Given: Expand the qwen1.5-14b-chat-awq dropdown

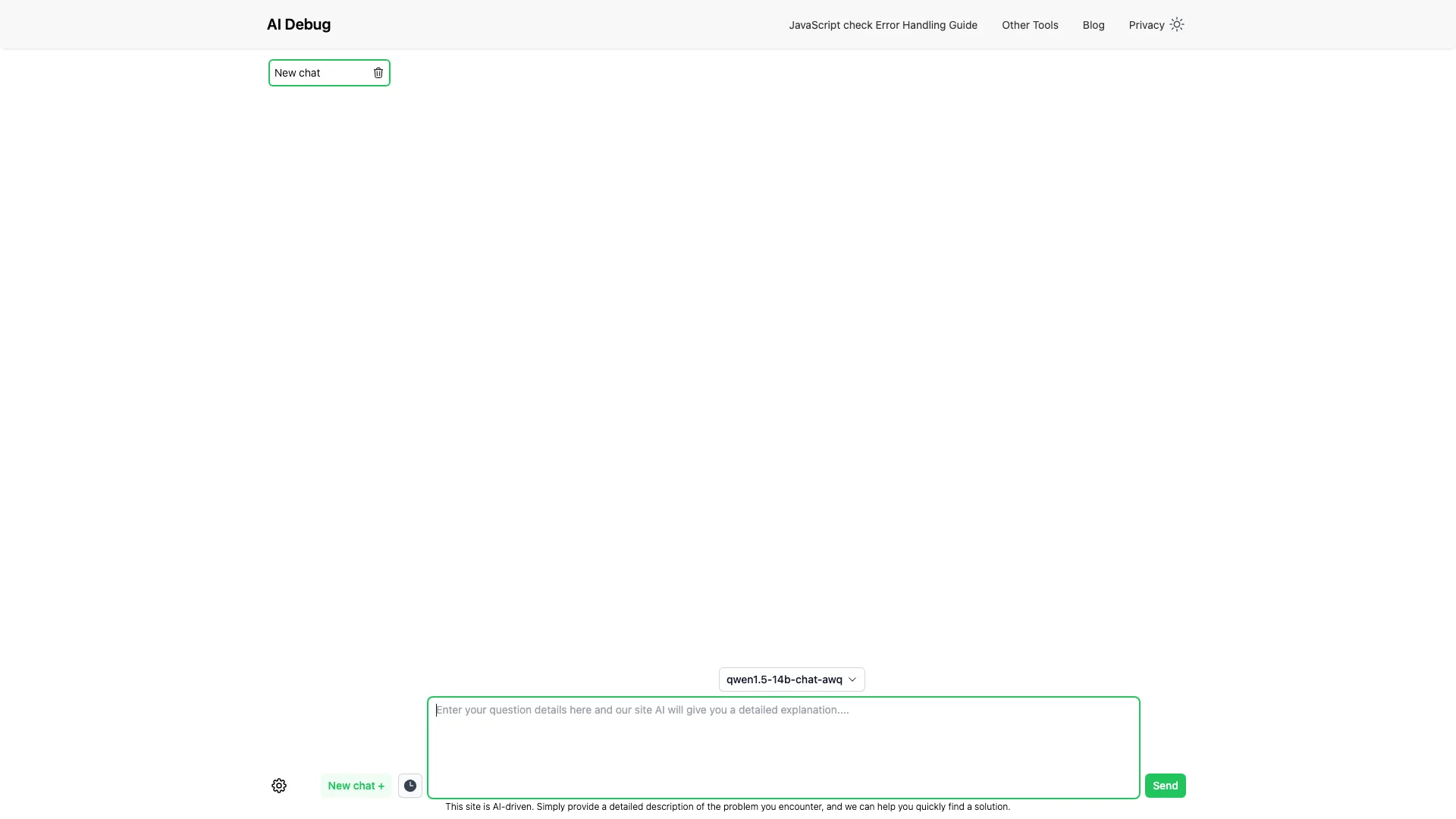Looking at the screenshot, I should click(791, 679).
